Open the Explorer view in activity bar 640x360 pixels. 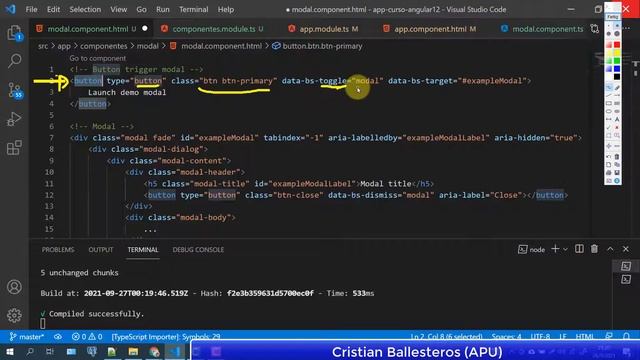(x=14, y=33)
